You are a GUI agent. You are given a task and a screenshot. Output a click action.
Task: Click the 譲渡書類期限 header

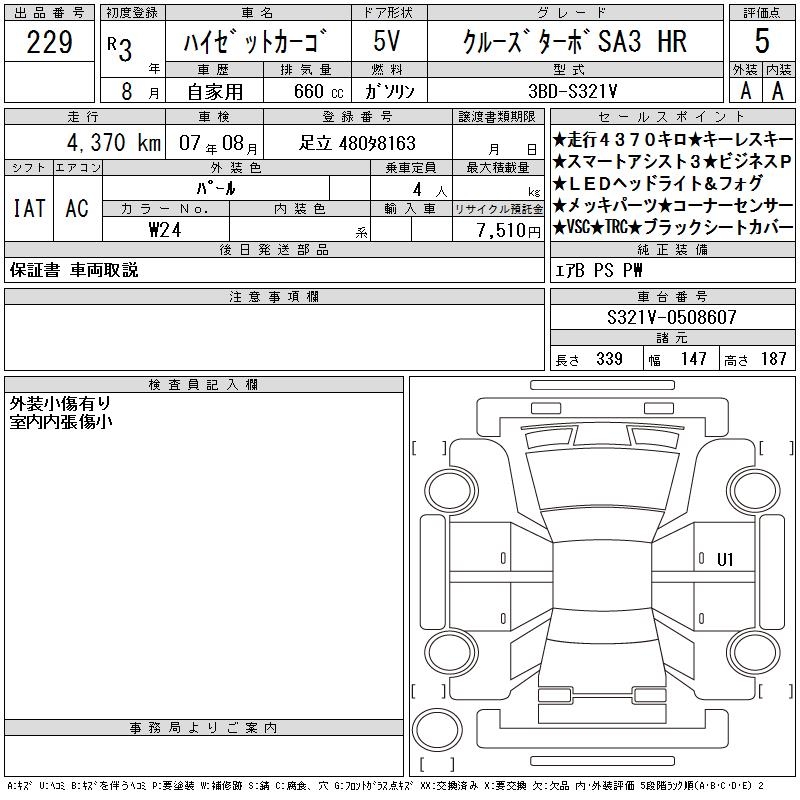[x=497, y=117]
